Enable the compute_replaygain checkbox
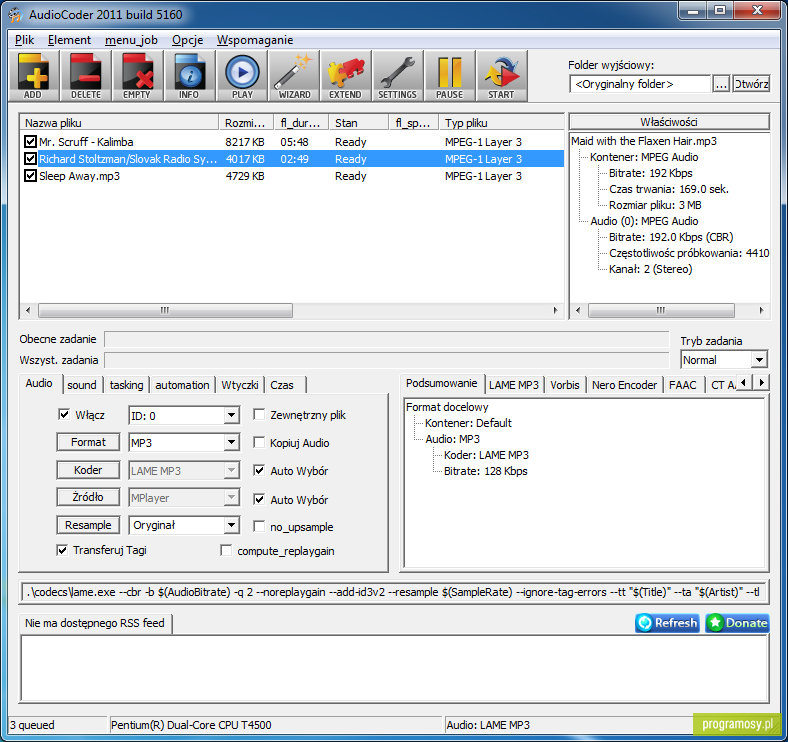Screen dimensions: 788x742 (x=226, y=551)
